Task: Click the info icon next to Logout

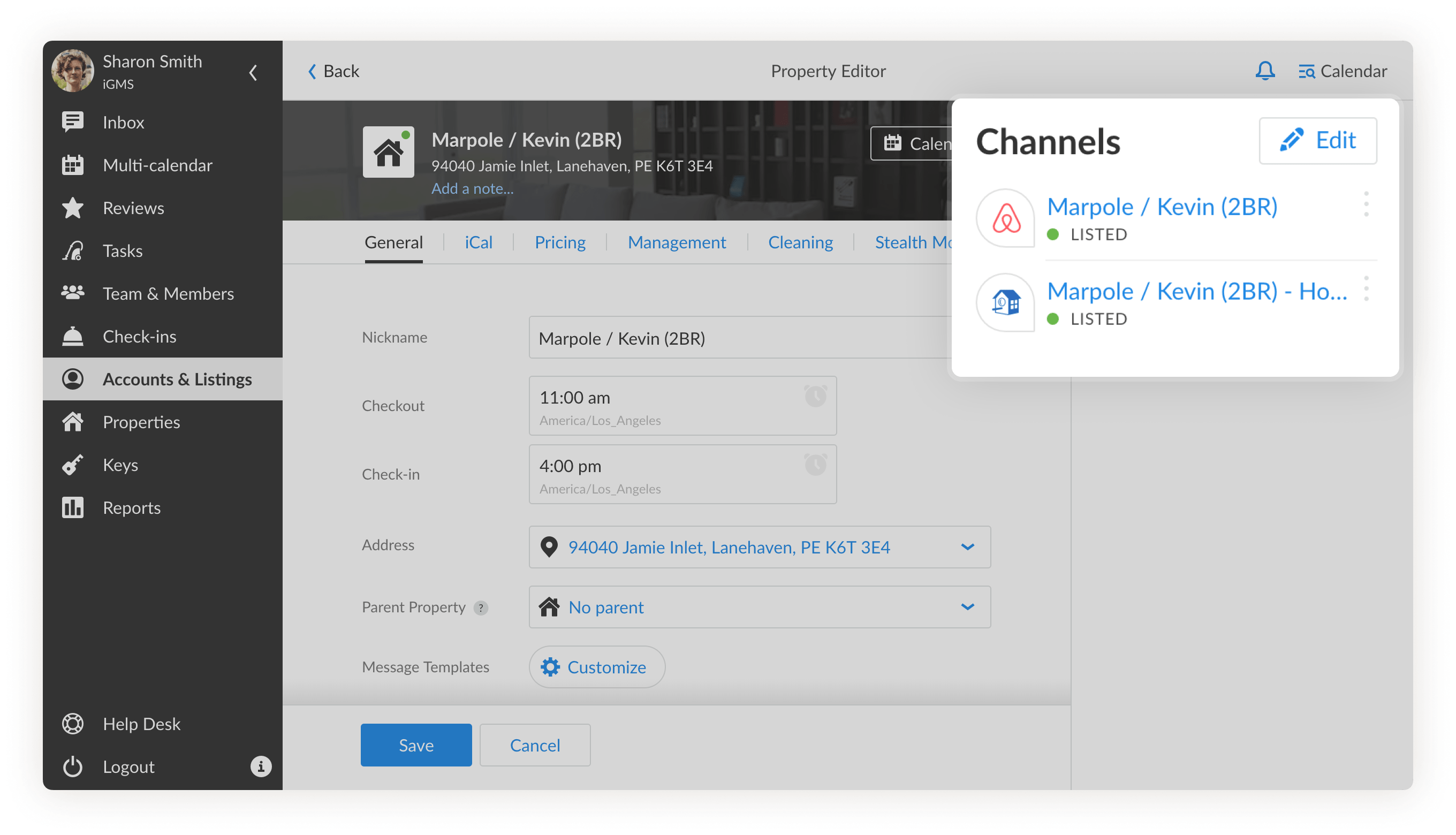Action: pos(261,766)
